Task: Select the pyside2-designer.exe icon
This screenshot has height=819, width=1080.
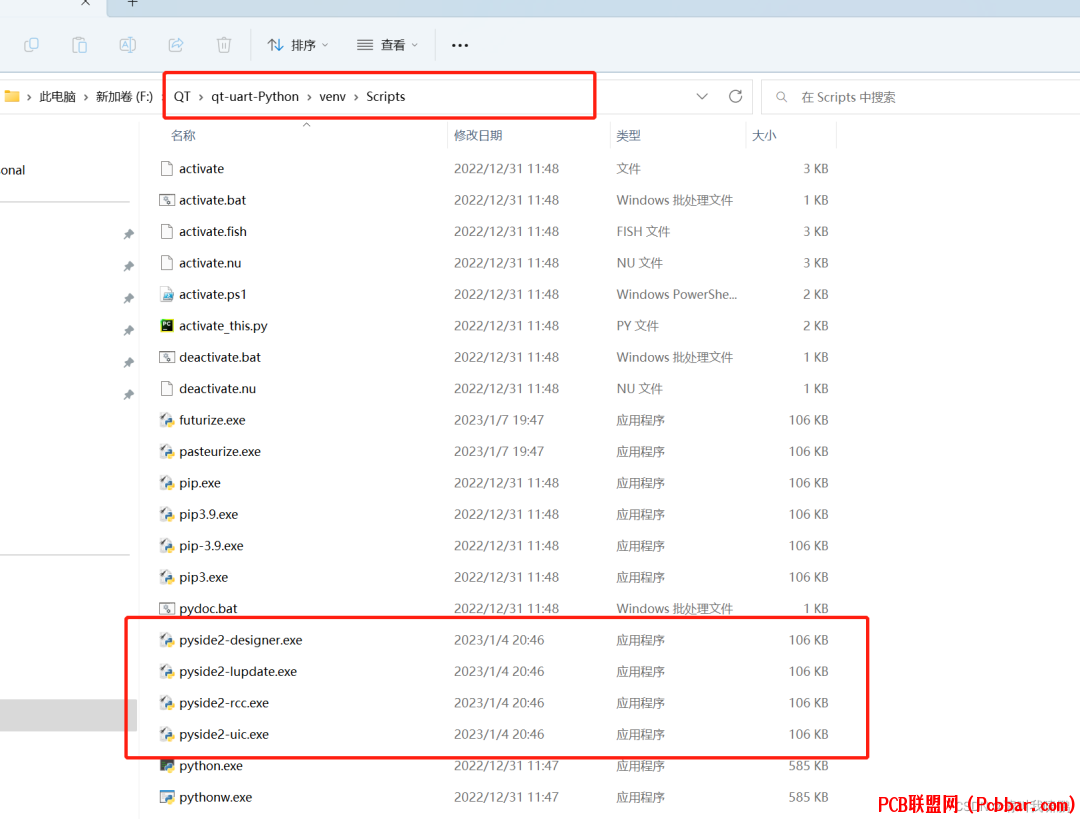Action: tap(167, 641)
